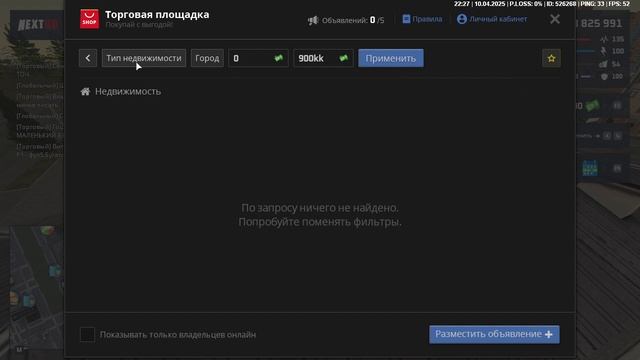This screenshot has width=640, height=360.
Task: Close the Торговая площадка window
Action: coord(555,19)
